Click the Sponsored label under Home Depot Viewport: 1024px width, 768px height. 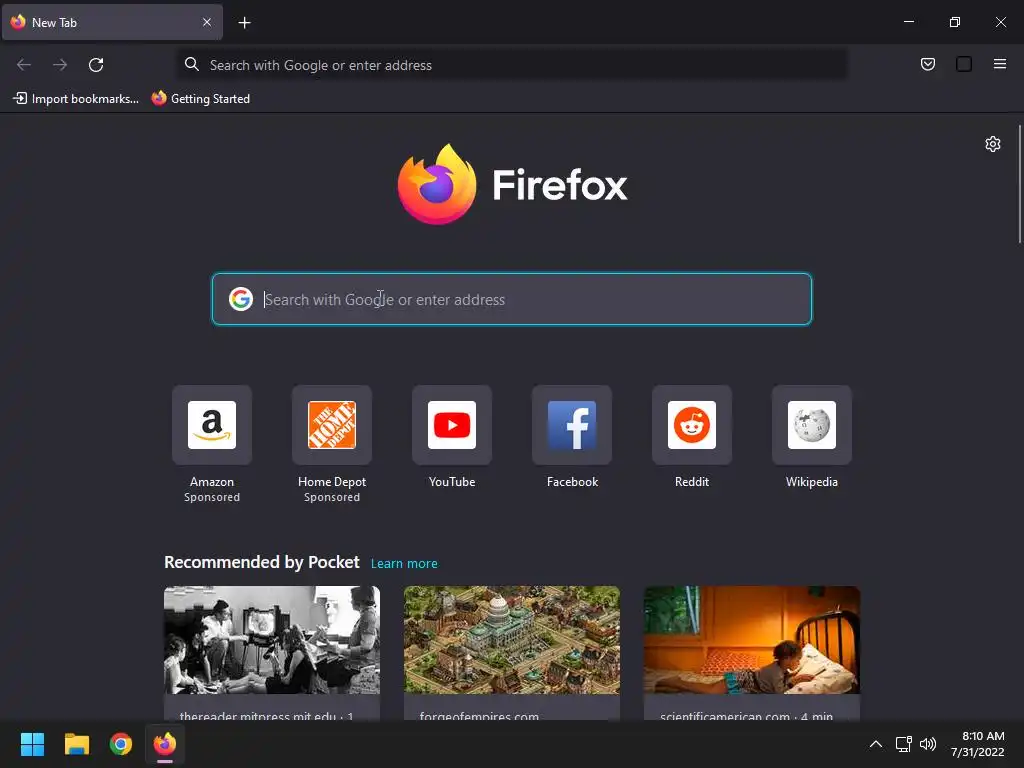[x=332, y=497]
